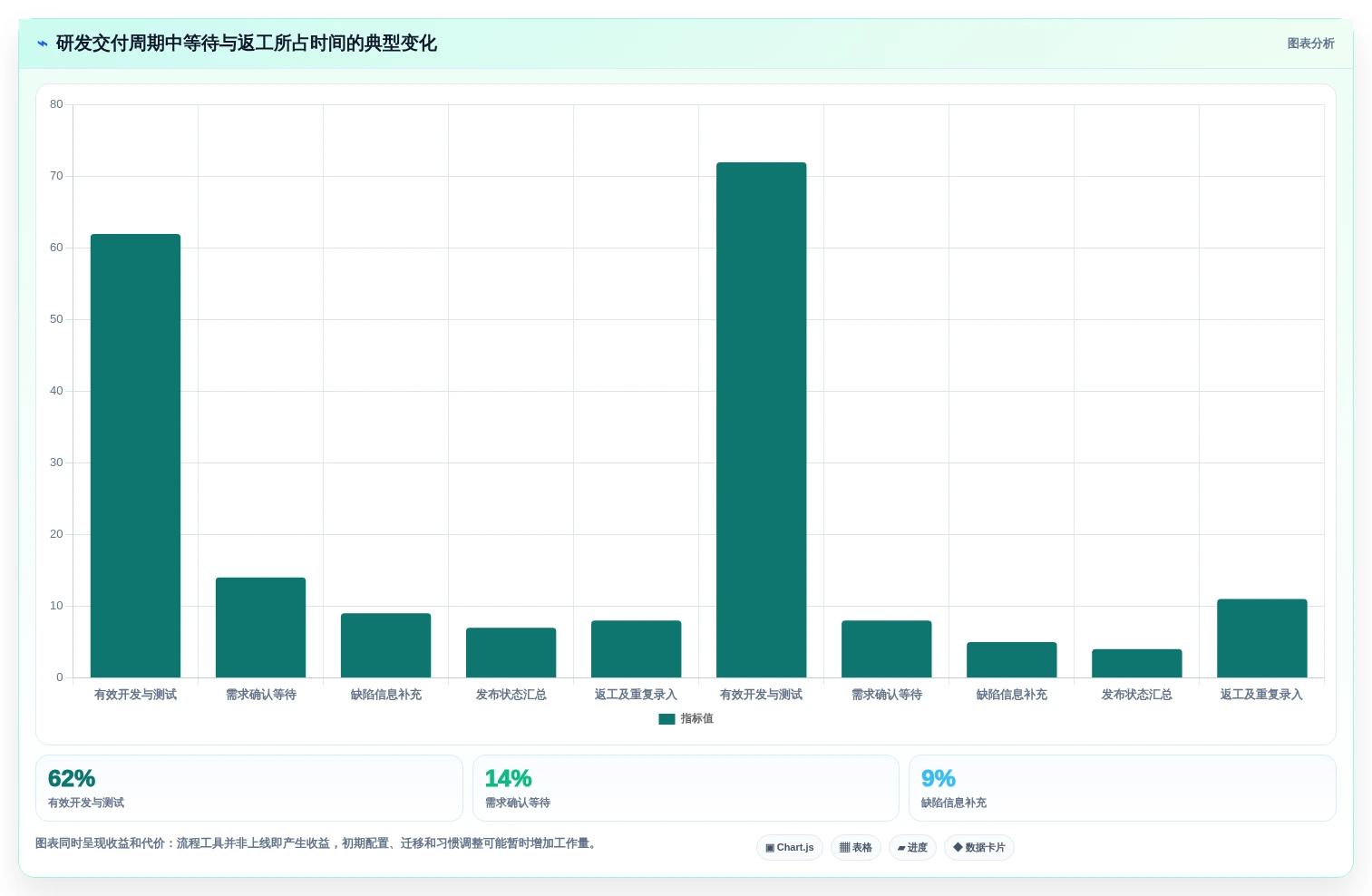Click the second 返工及重复录入 bar at 11

(x=1261, y=638)
